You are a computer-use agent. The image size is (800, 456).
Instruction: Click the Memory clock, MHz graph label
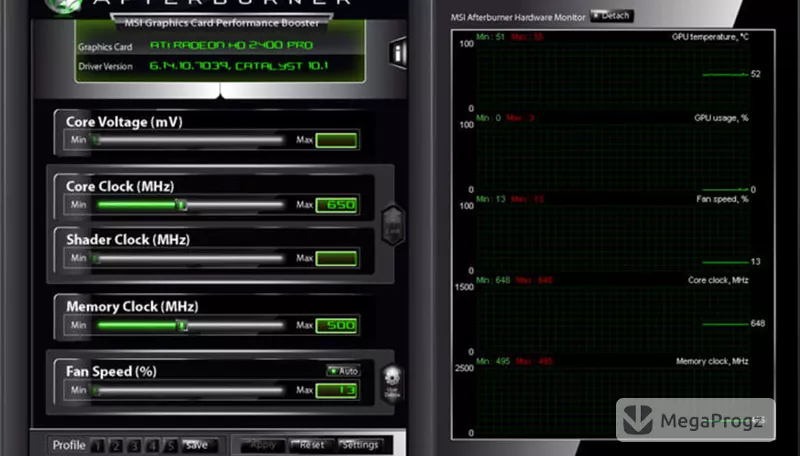click(x=712, y=361)
